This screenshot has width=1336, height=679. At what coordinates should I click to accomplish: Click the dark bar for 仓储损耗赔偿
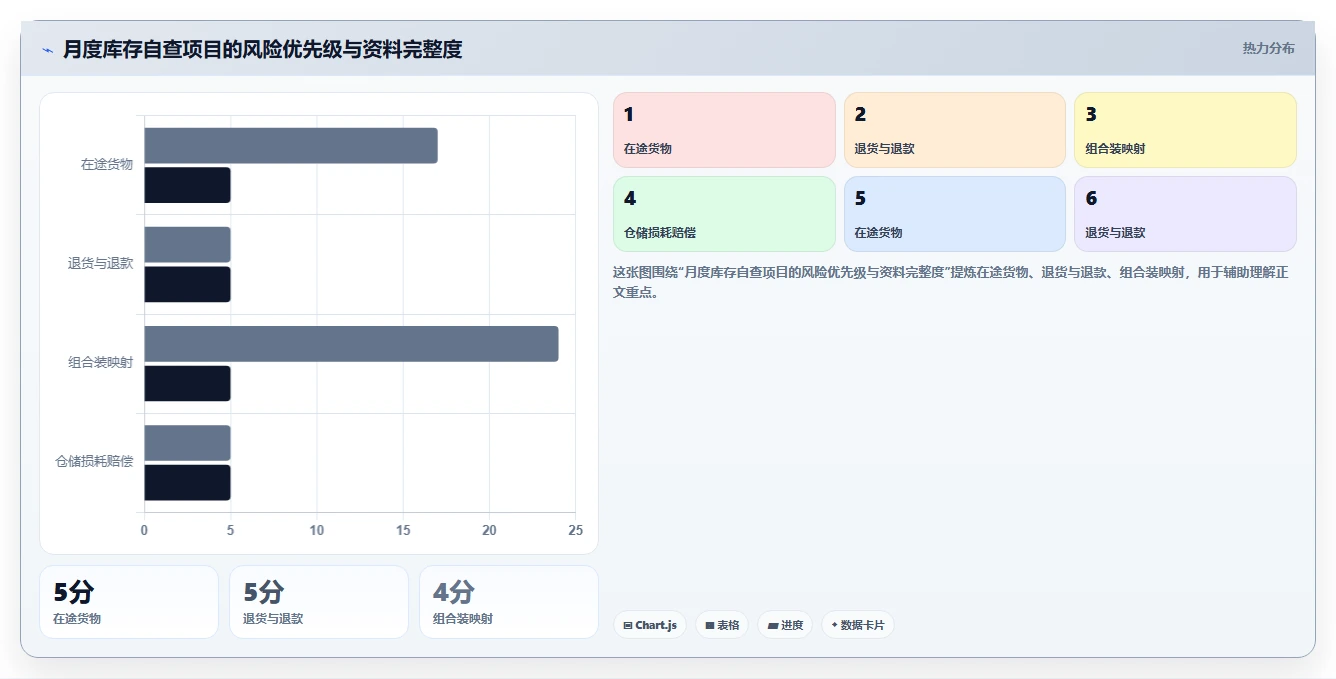pyautogui.click(x=188, y=483)
